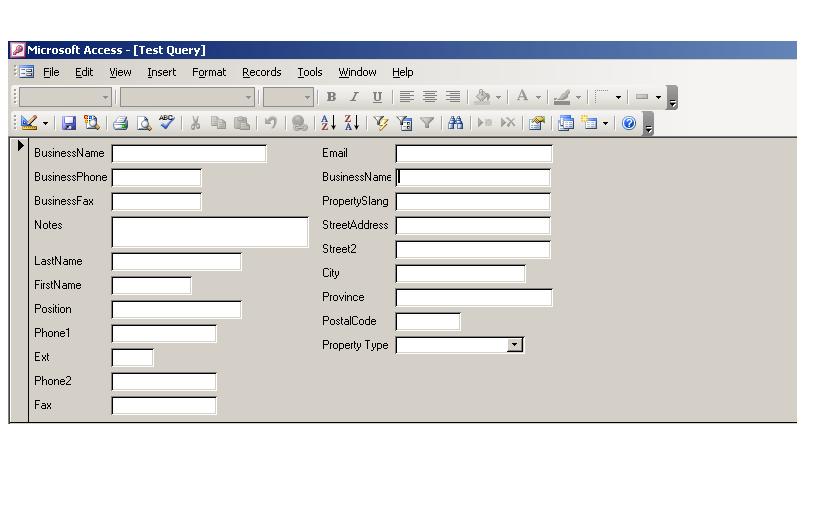Viewport: 826px width, 525px height.
Task: Print the form using the printer icon
Action: [121, 123]
